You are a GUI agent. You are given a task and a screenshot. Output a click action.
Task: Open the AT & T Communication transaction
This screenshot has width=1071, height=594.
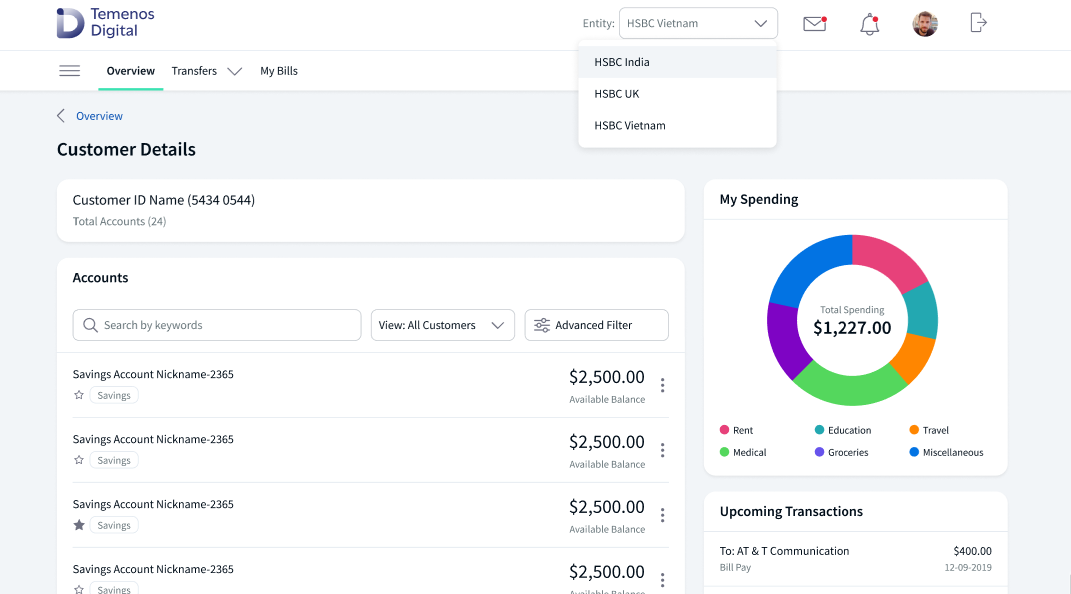tap(855, 558)
